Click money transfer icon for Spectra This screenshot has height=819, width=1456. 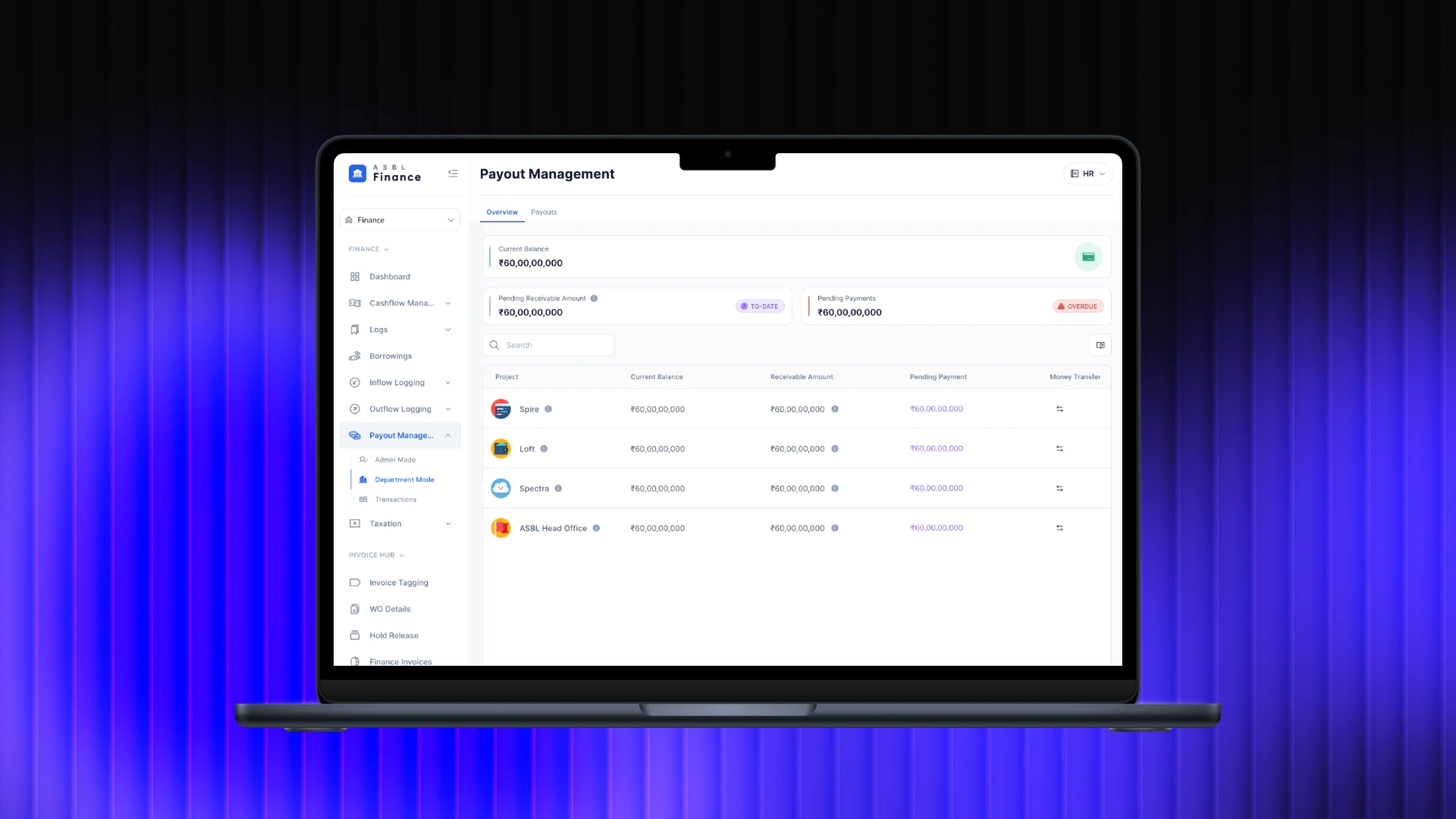tap(1060, 488)
